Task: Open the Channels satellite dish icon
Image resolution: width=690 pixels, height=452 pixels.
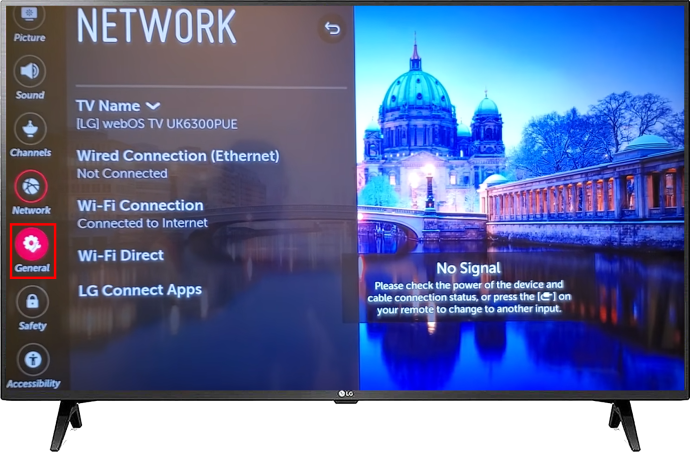Action: click(x=30, y=129)
